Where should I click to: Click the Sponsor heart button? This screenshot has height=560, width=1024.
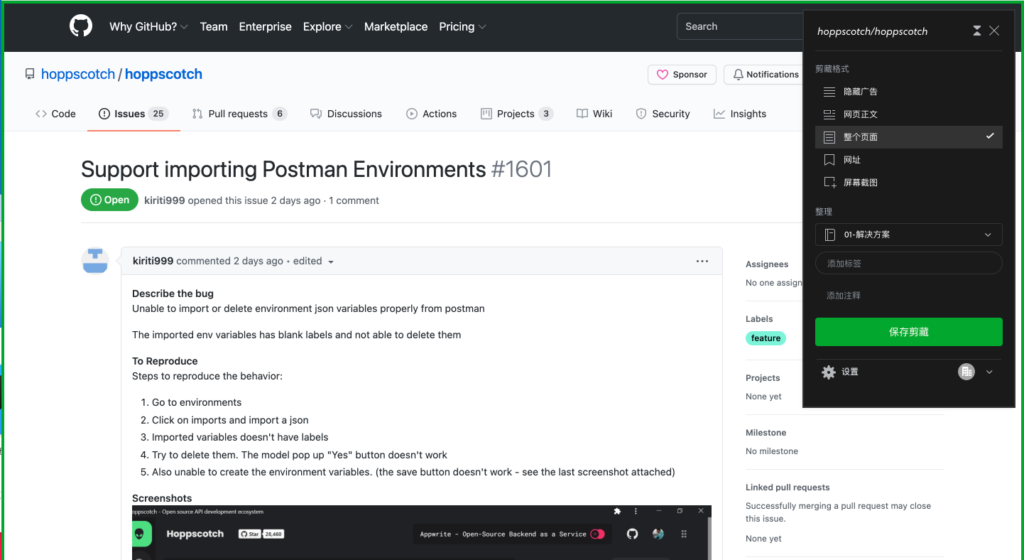[x=682, y=74]
